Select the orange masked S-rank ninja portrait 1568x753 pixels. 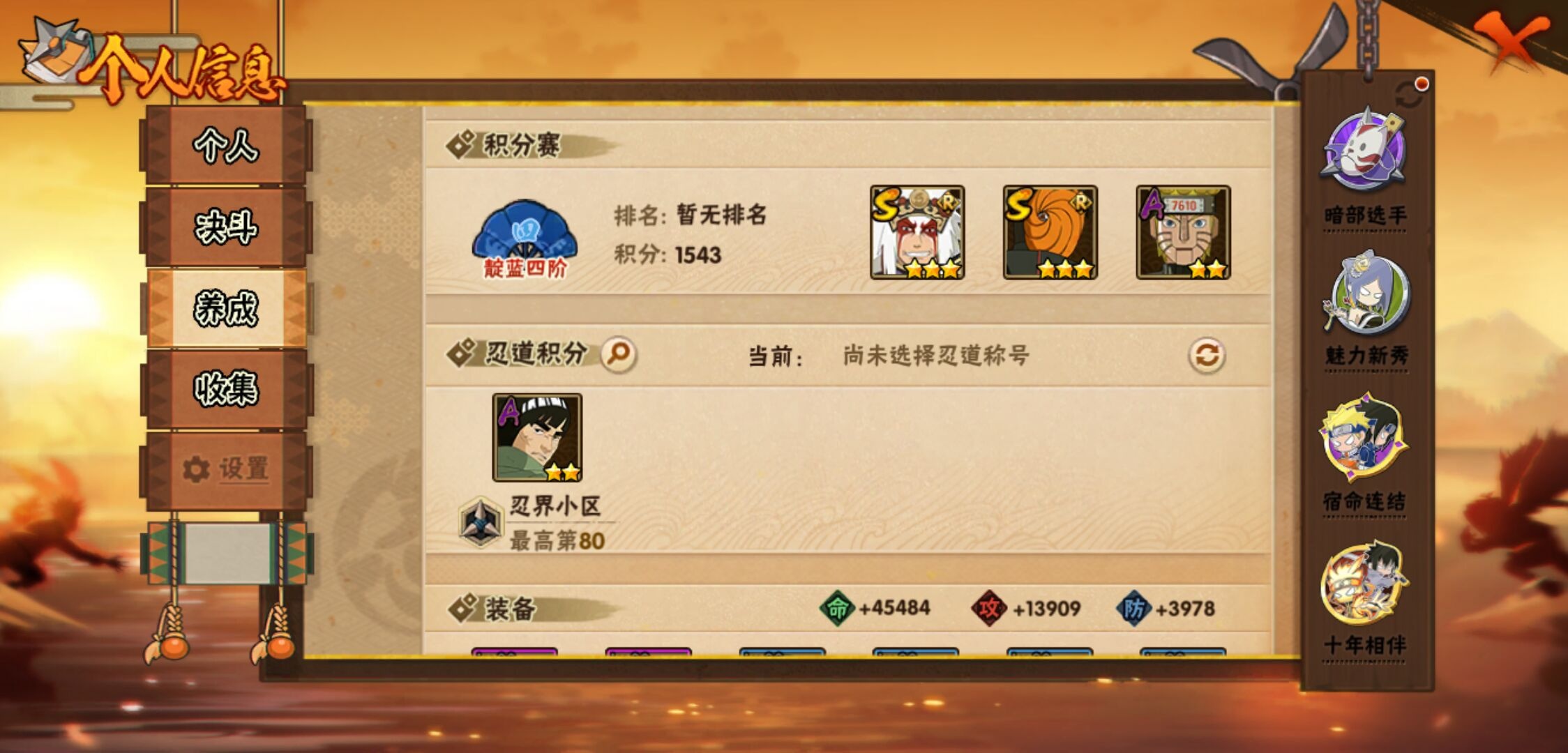(1050, 232)
